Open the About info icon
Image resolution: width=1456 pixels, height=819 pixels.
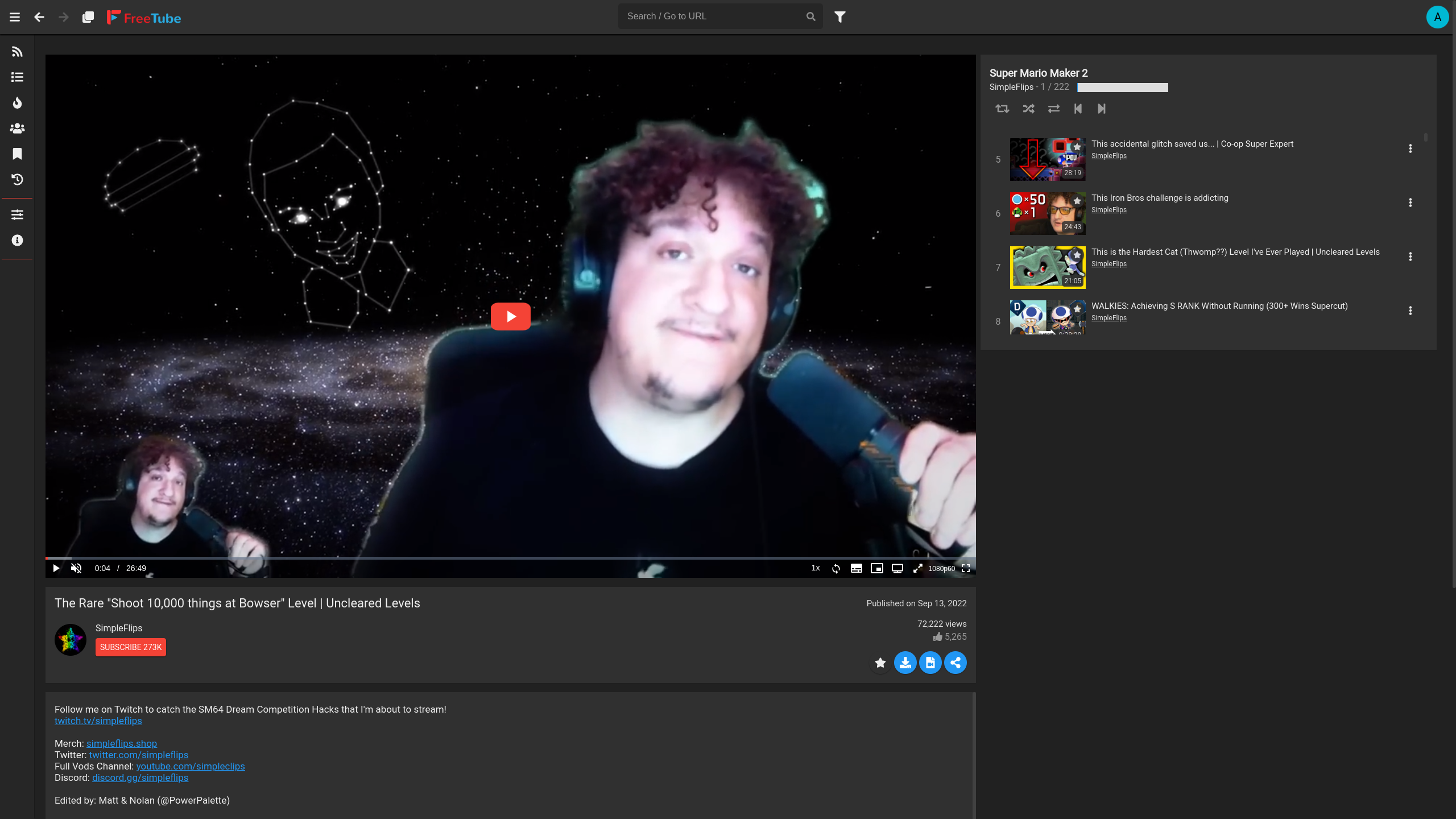coord(17,241)
